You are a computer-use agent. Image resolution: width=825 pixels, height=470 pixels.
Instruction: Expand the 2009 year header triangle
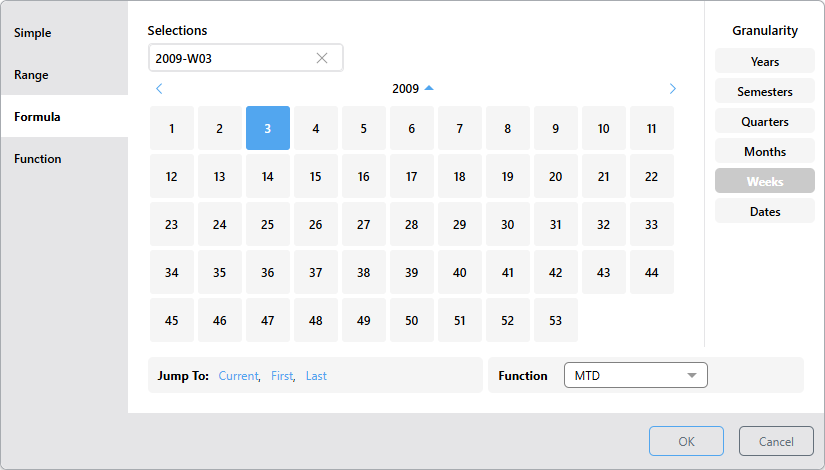click(x=429, y=88)
